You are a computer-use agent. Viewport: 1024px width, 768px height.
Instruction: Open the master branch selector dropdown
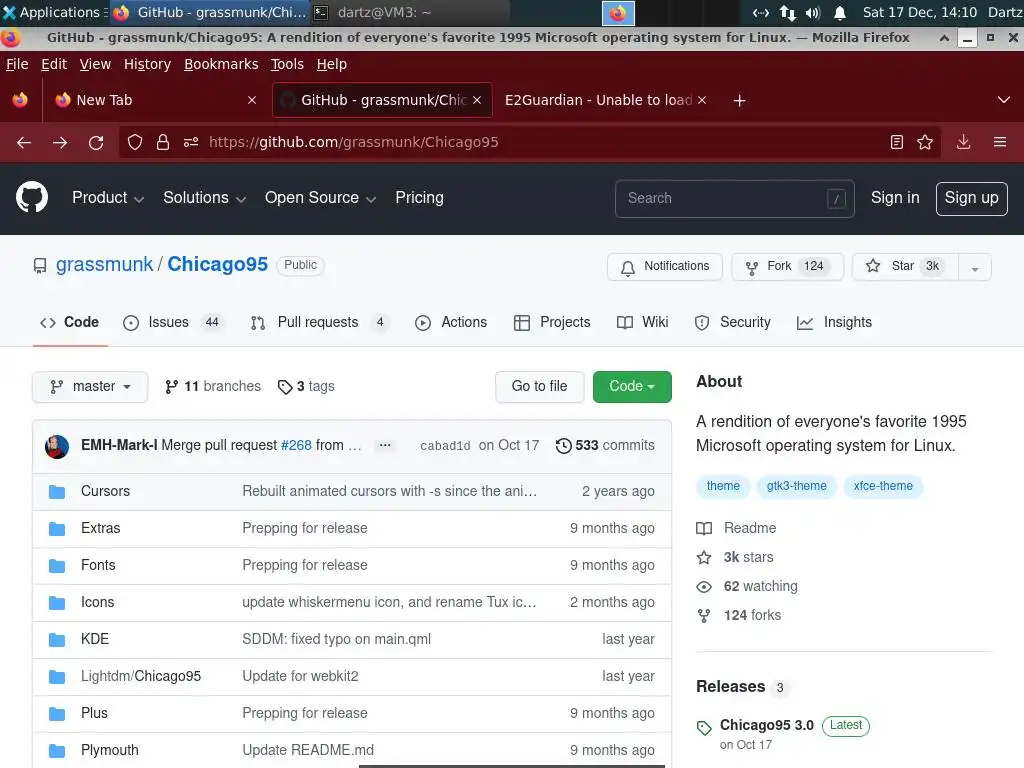(x=90, y=387)
